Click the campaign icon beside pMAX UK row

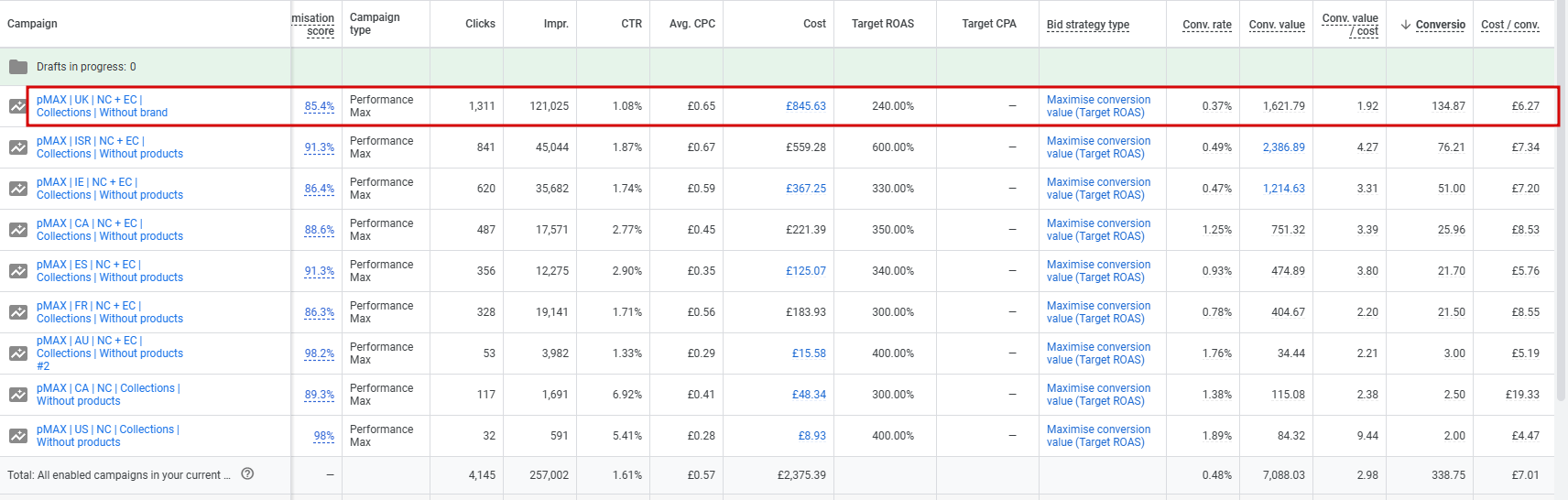18,106
